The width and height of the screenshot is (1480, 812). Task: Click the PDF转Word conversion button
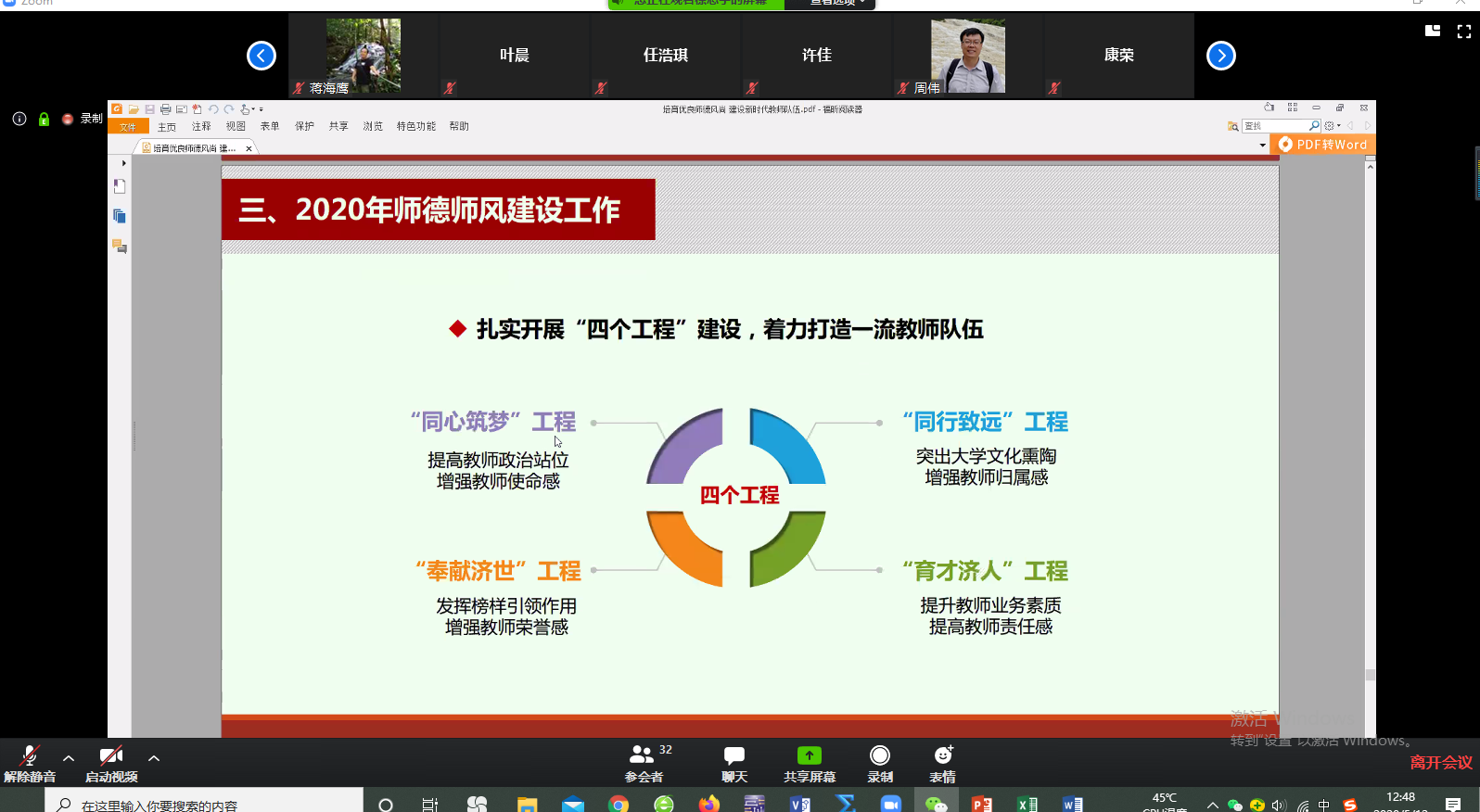[x=1323, y=145]
